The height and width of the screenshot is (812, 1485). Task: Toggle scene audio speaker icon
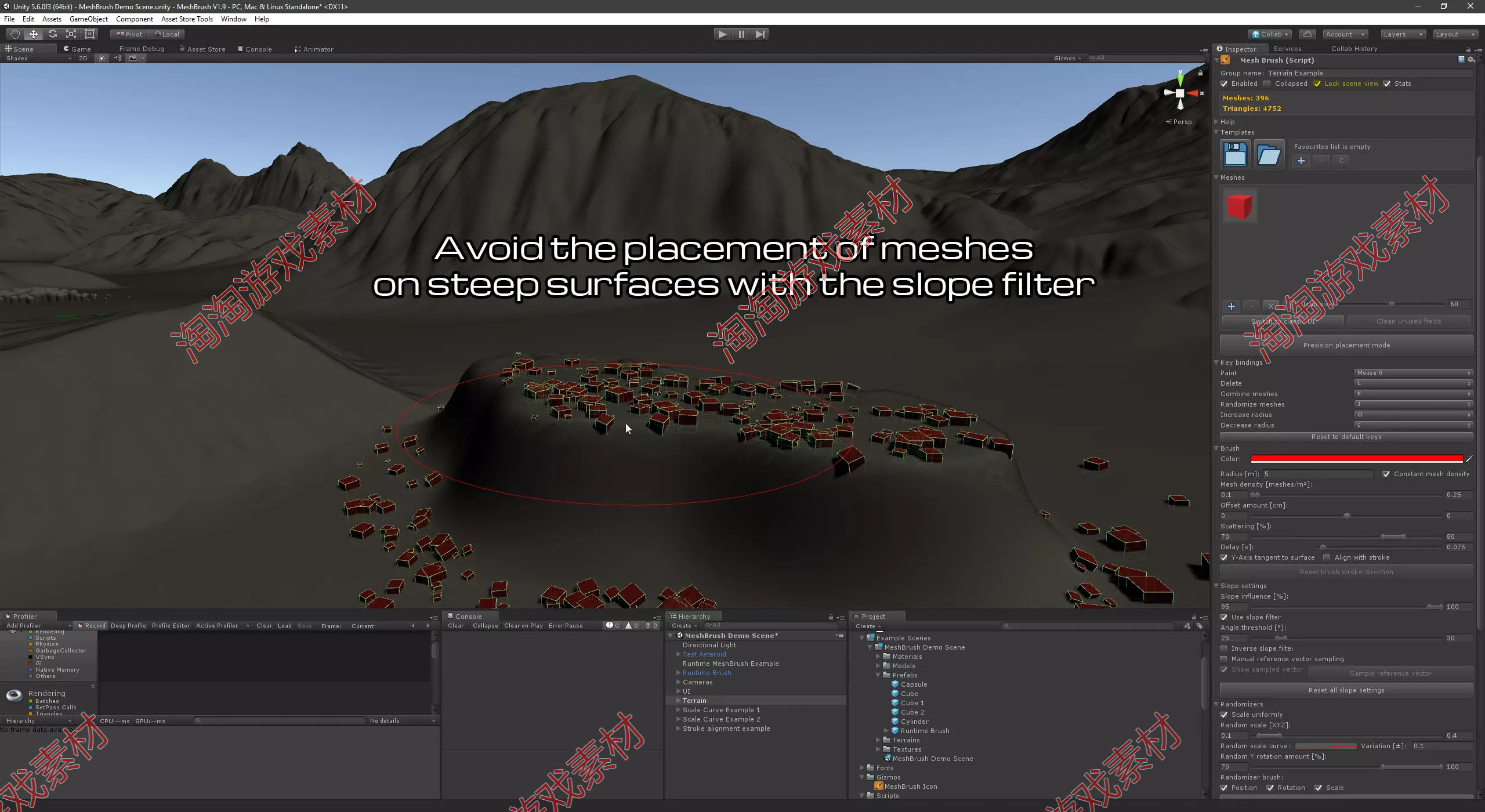click(118, 58)
